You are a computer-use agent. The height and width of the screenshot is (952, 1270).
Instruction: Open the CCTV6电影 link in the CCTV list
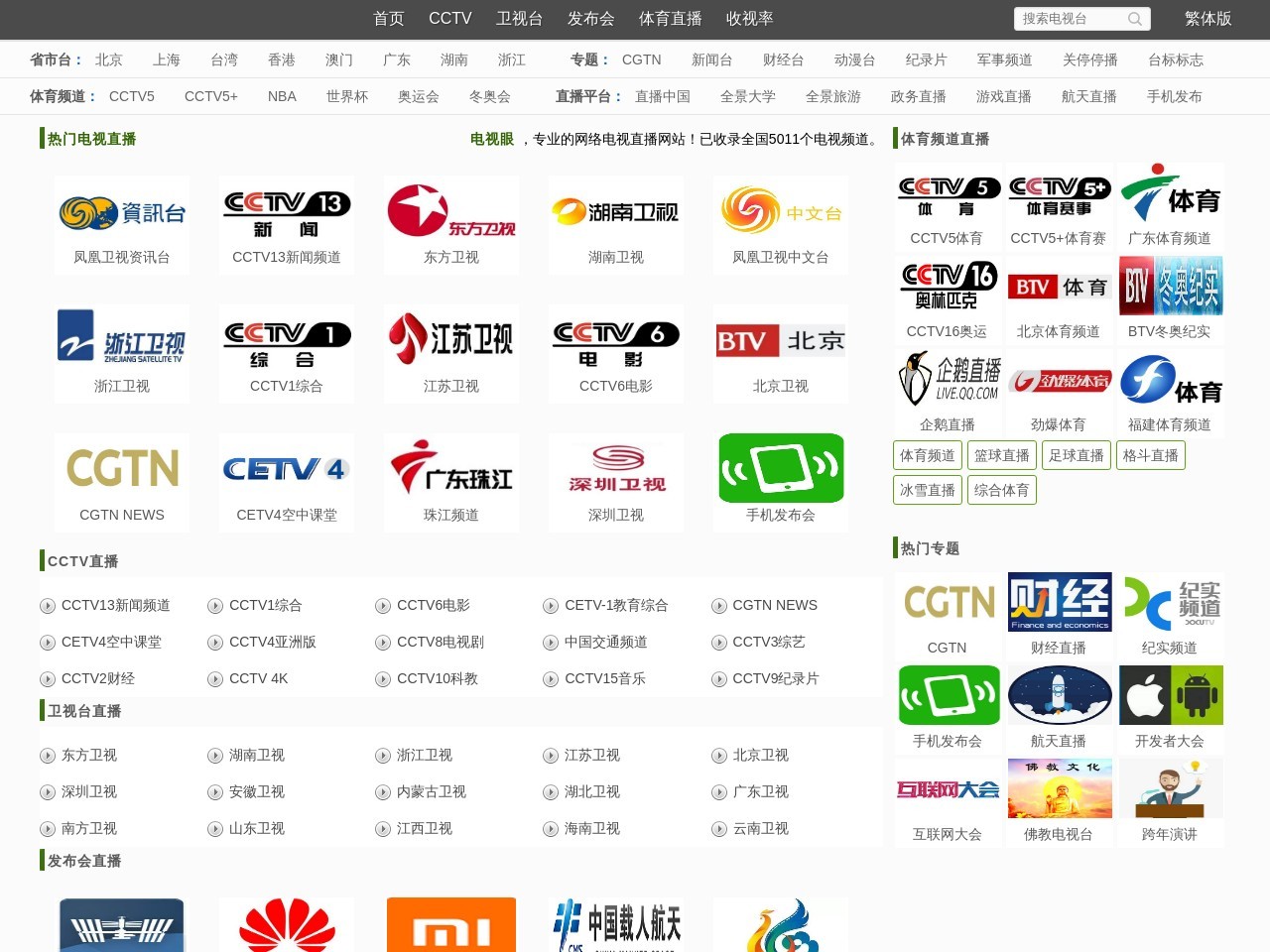pos(433,605)
